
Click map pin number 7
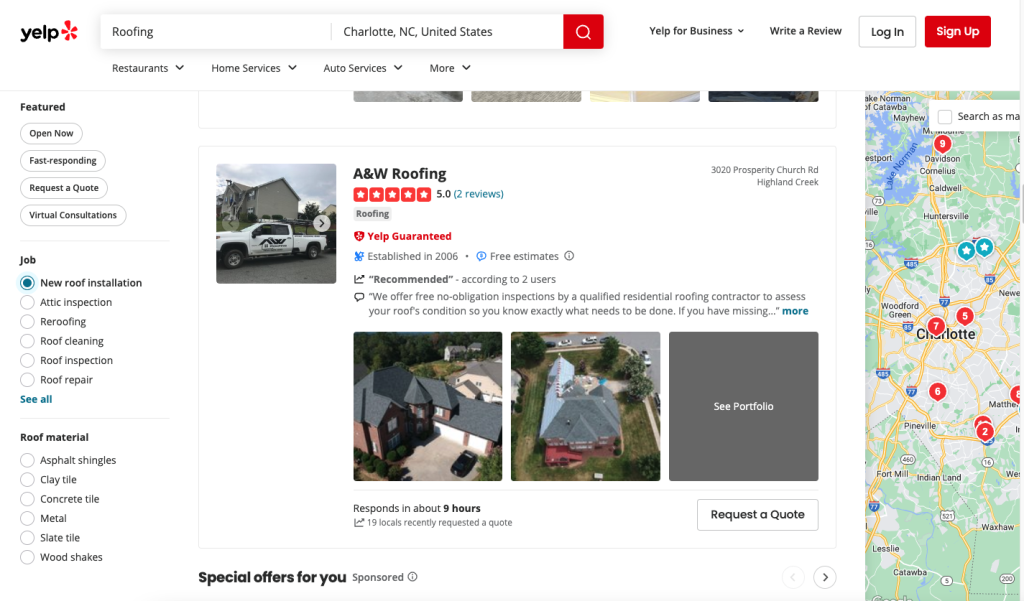click(936, 326)
